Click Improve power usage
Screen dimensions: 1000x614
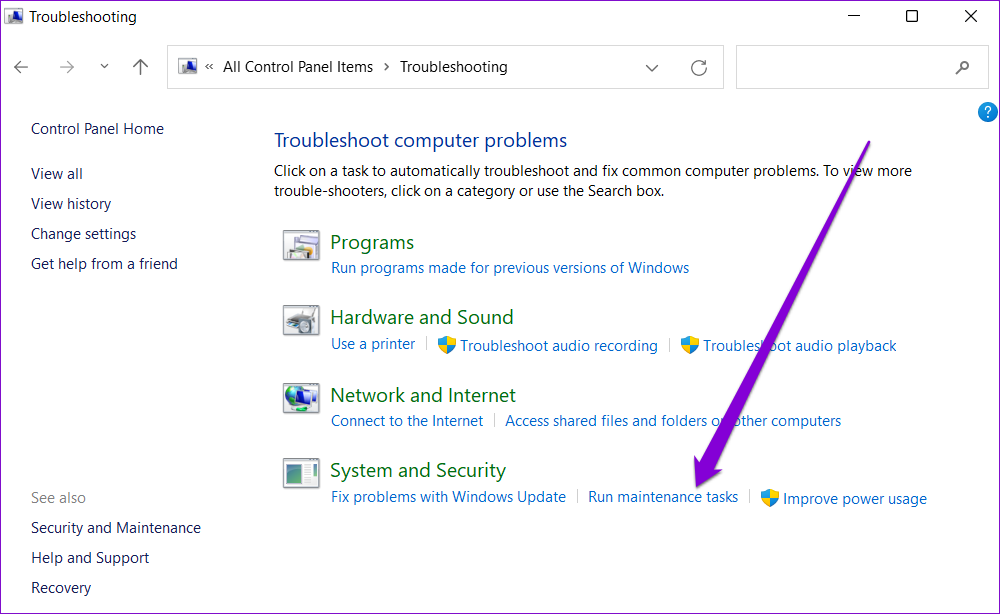click(x=855, y=499)
